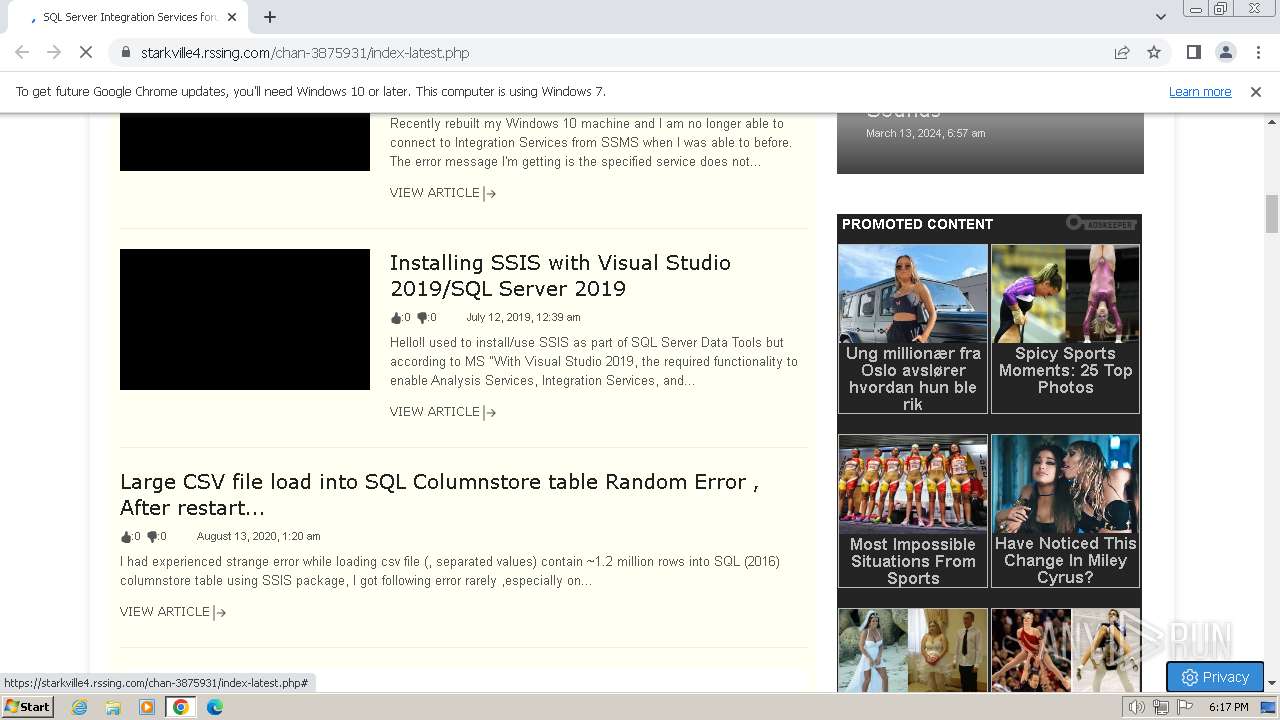Click the volume tray icon

click(x=1137, y=707)
